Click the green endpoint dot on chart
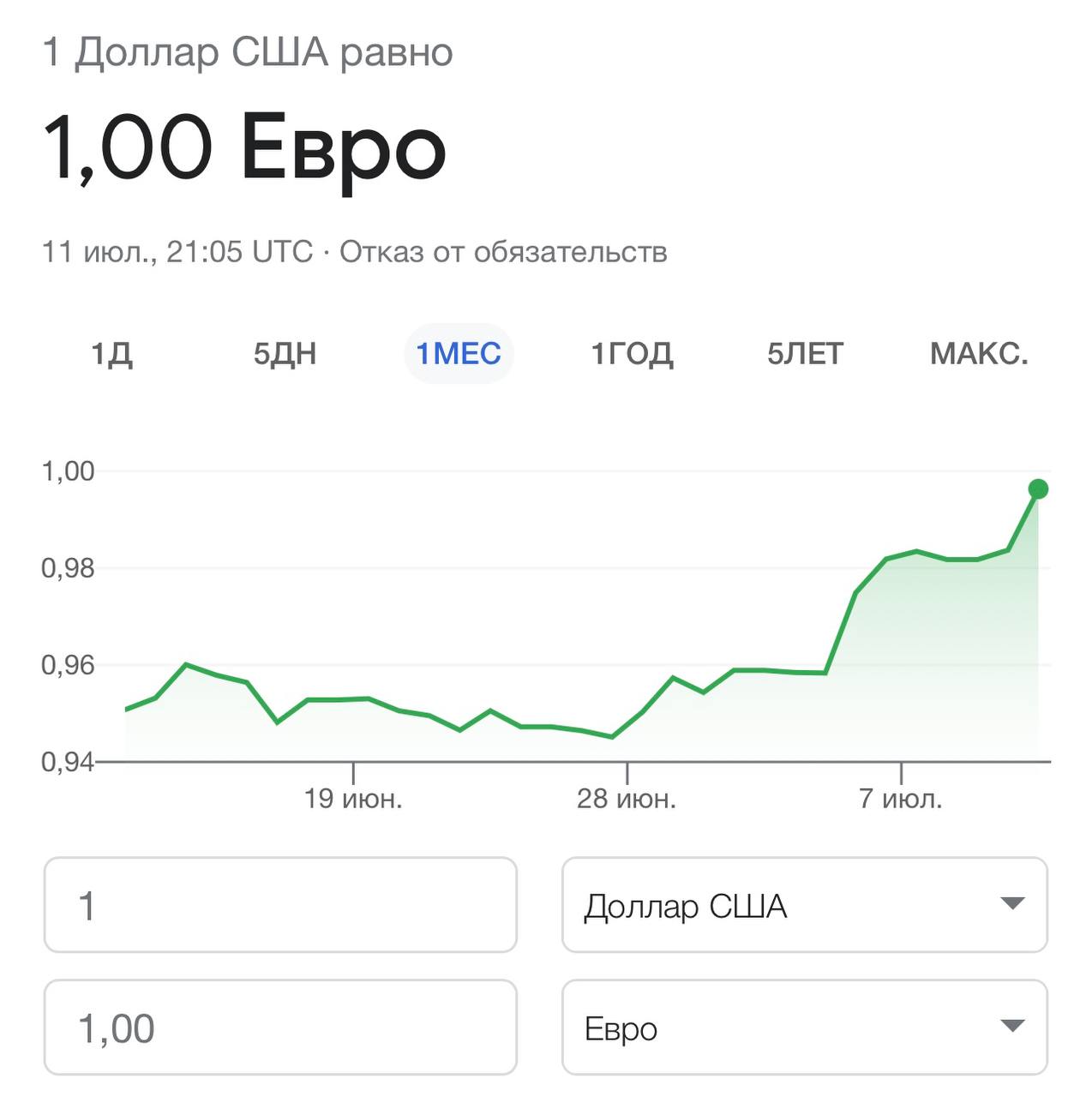The width and height of the screenshot is (1092, 1097). point(1038,489)
